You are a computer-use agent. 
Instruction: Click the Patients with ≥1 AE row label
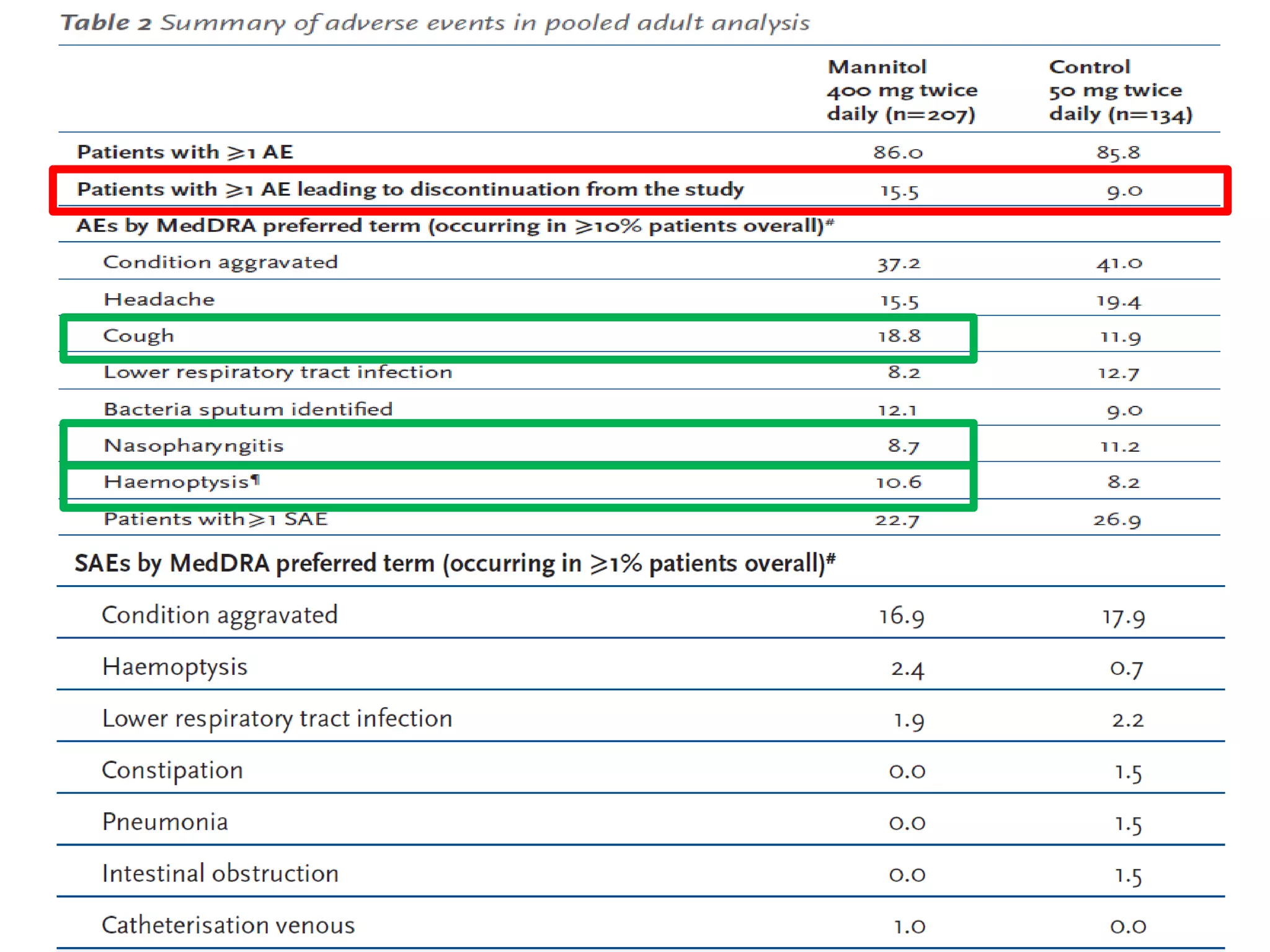pos(185,152)
